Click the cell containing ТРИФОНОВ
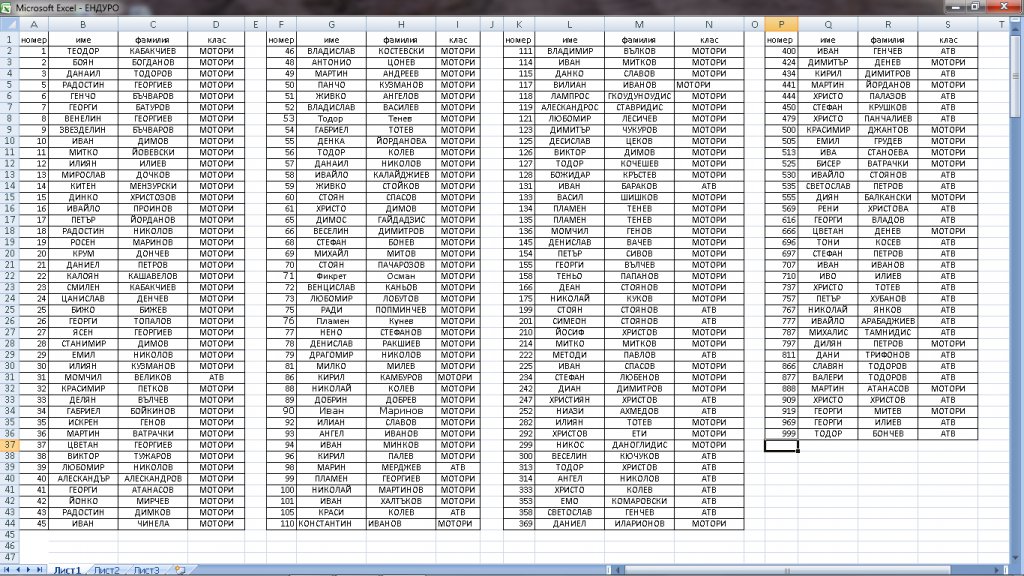This screenshot has width=1024, height=576. (888, 355)
